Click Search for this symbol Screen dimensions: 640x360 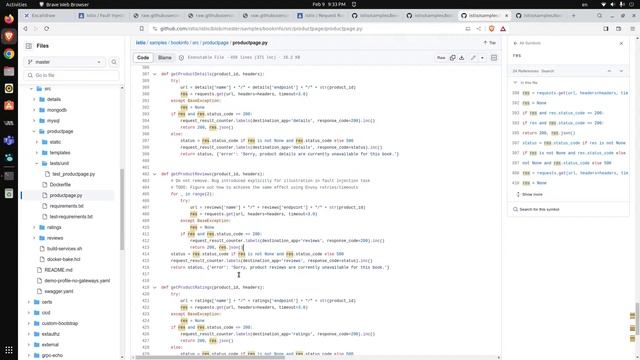pos(536,209)
